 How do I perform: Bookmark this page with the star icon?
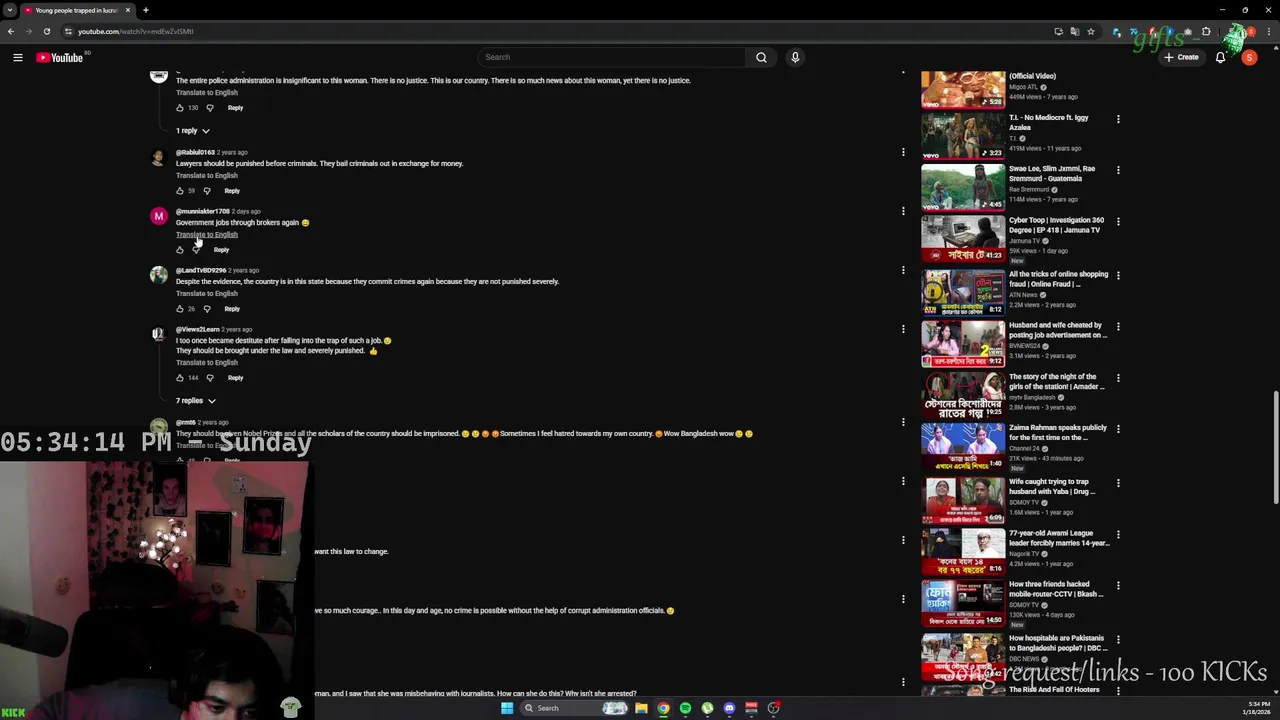pos(1091,31)
